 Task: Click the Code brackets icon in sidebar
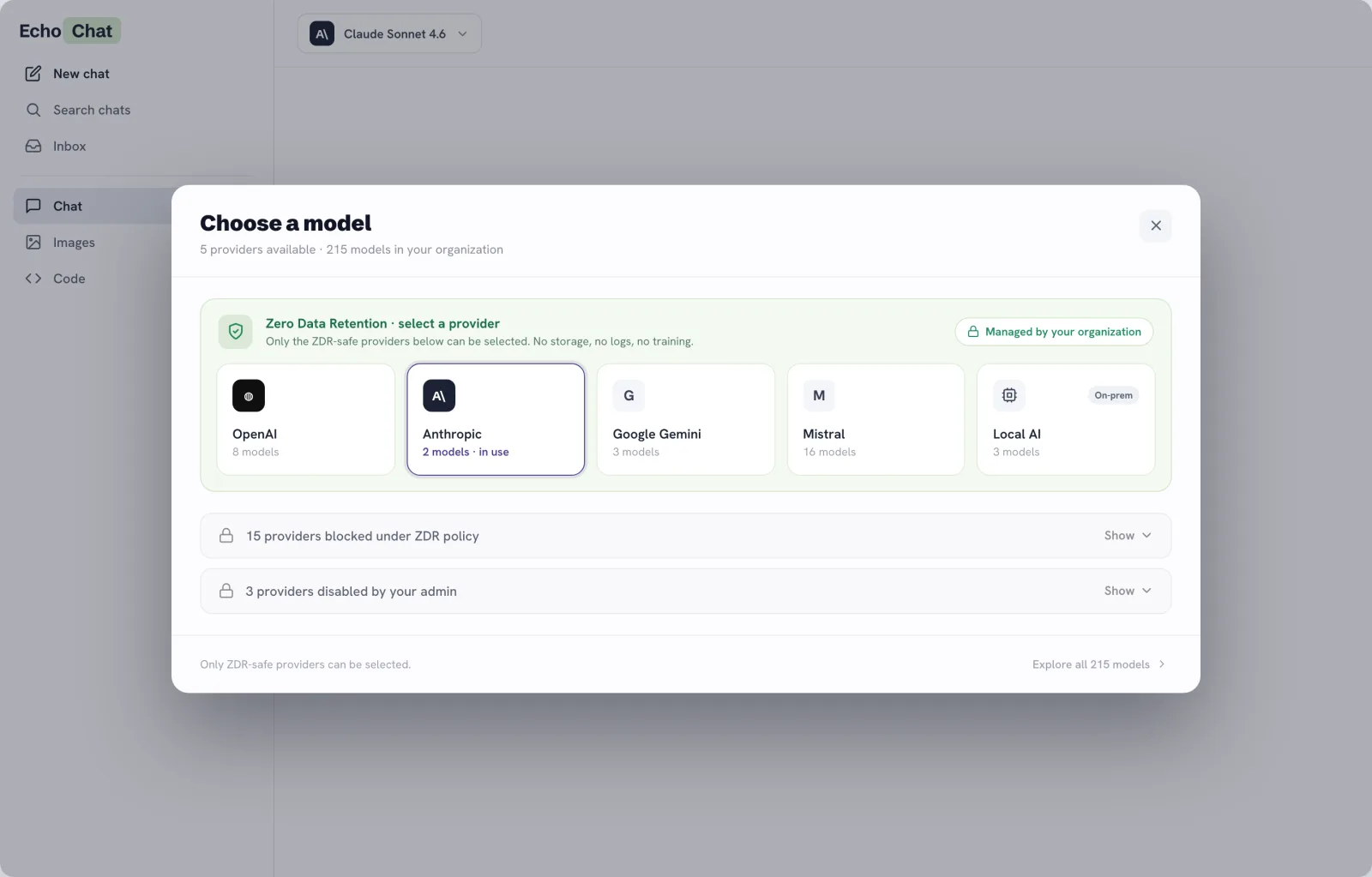(x=33, y=279)
